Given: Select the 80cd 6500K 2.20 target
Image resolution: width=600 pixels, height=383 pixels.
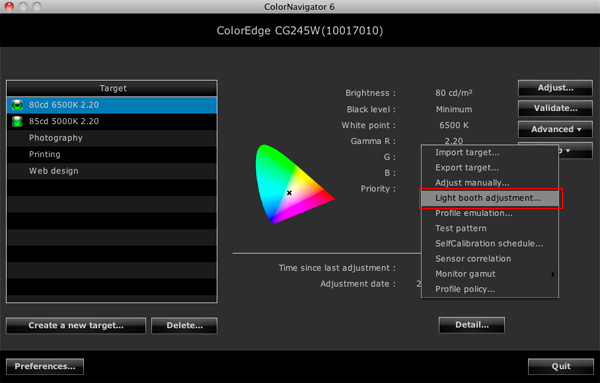Looking at the screenshot, I should (112, 105).
